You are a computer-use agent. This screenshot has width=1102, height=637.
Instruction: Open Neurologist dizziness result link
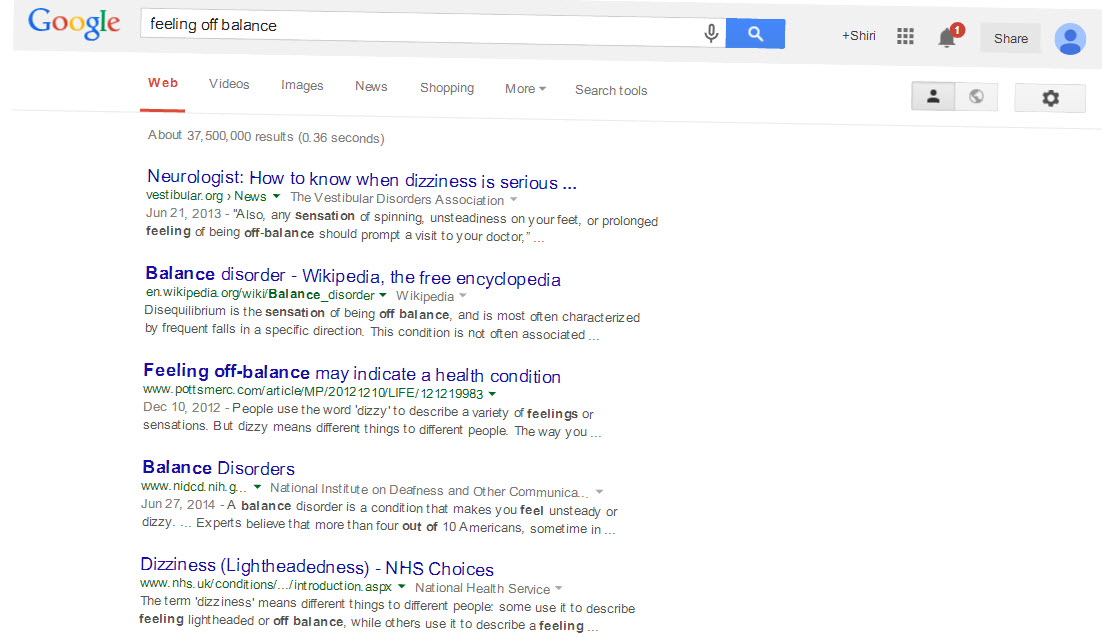(362, 180)
